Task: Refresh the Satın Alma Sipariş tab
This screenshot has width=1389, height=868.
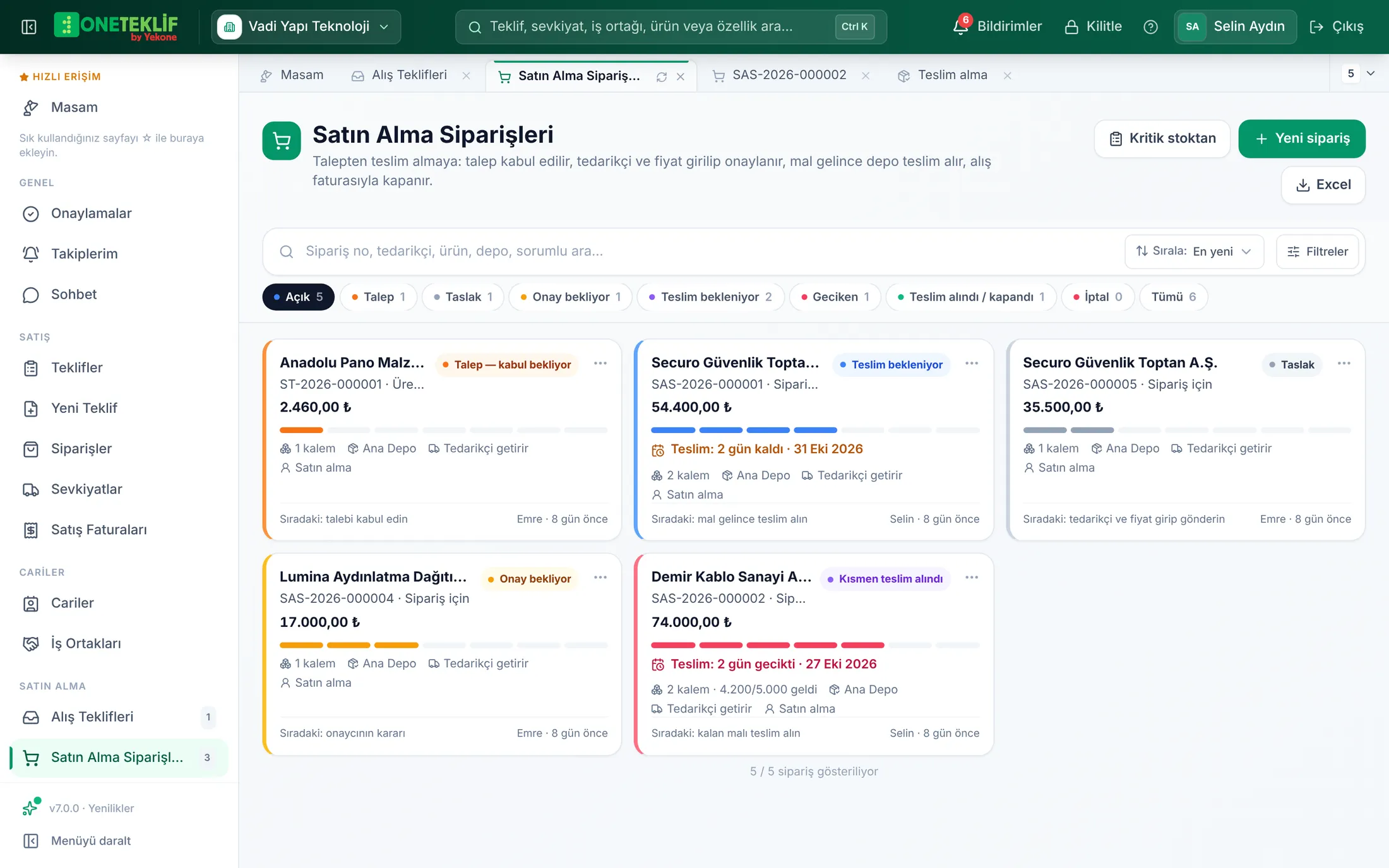Action: pos(662,76)
